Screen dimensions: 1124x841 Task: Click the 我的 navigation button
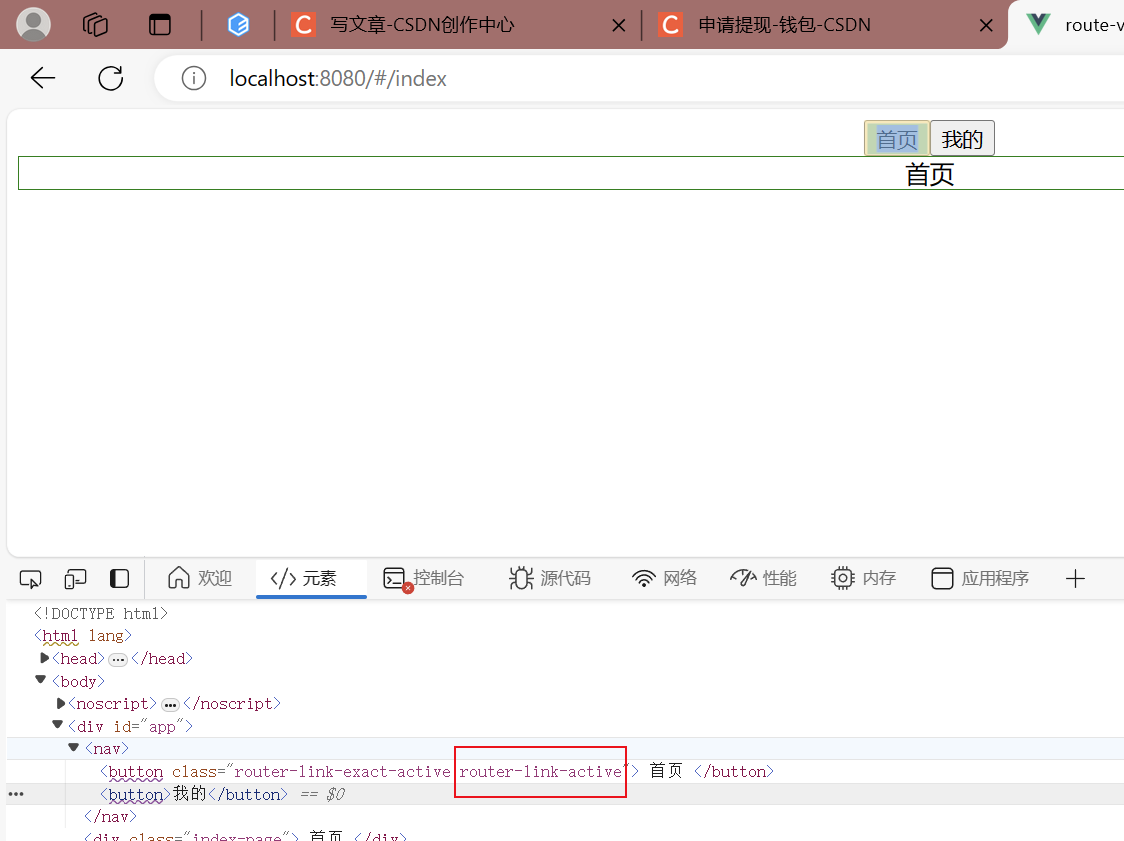click(962, 138)
